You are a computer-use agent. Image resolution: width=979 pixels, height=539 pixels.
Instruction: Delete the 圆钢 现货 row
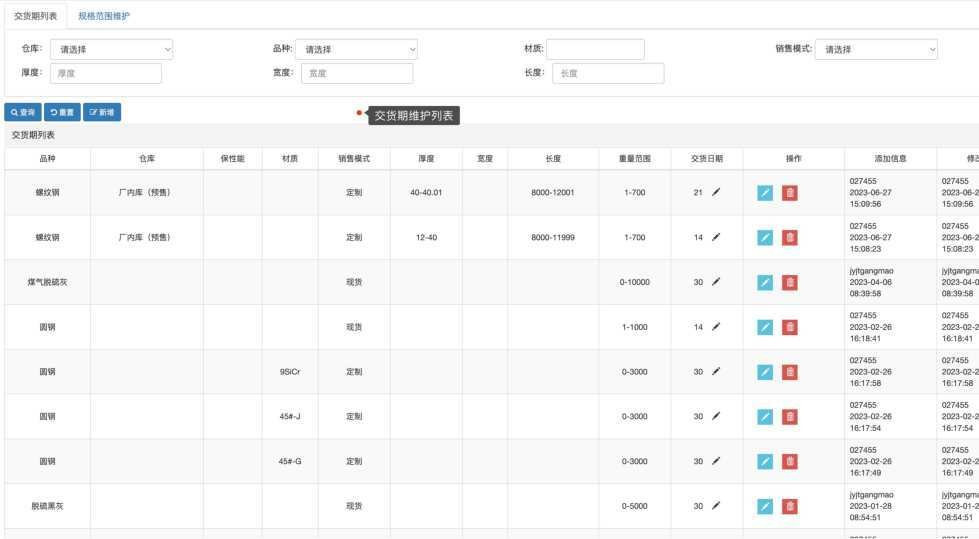coord(790,327)
